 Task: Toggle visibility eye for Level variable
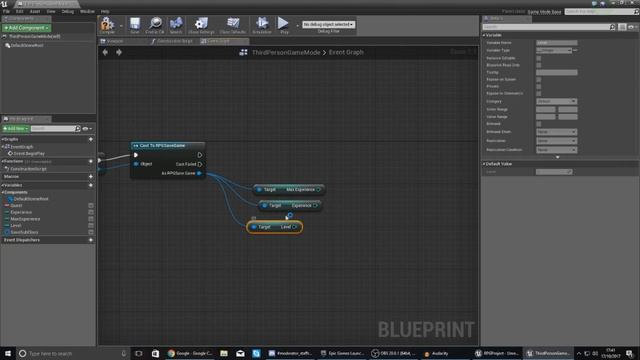[91, 225]
